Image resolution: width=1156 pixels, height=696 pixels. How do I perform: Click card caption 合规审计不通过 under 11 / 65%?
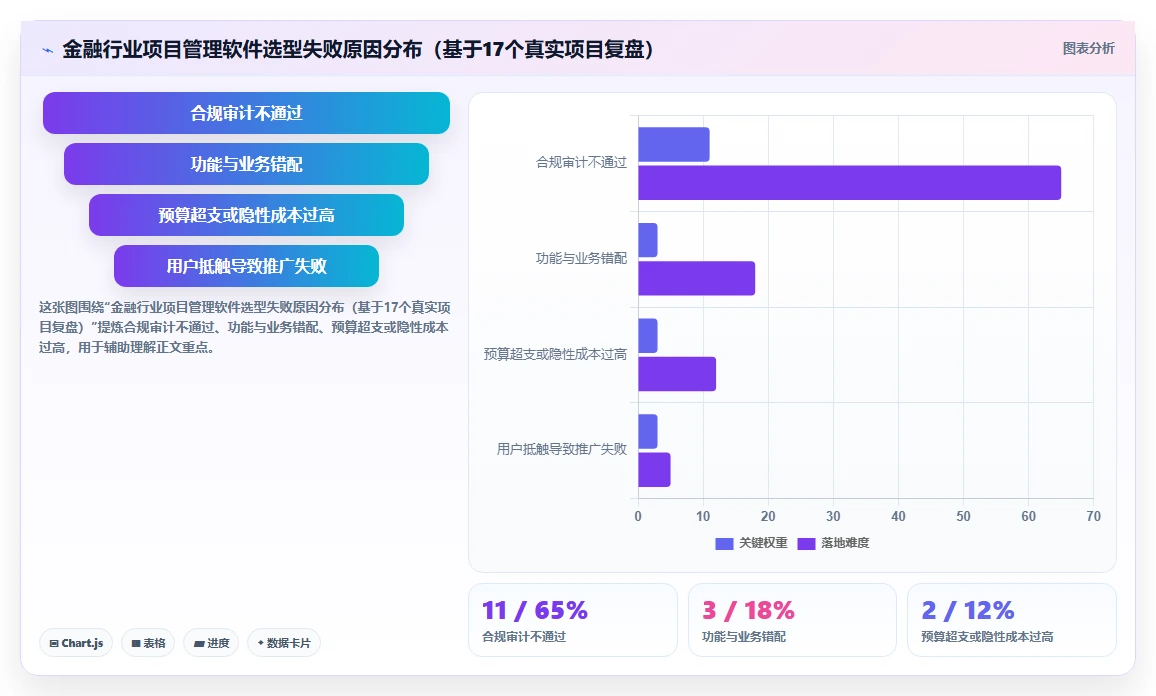(524, 637)
